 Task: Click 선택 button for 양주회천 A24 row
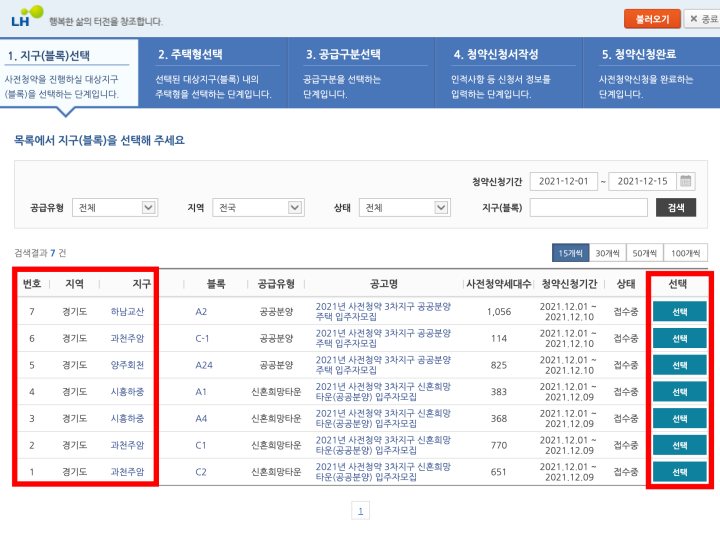[680, 365]
